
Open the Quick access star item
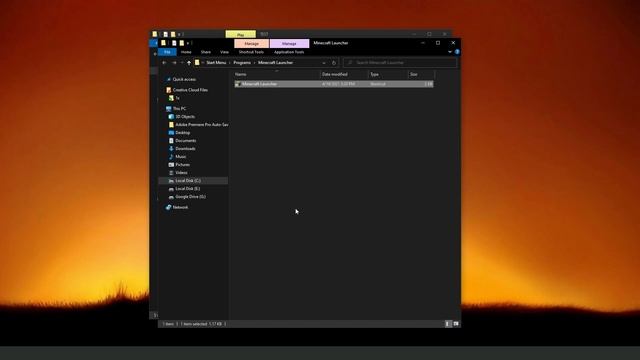pyautogui.click(x=181, y=79)
